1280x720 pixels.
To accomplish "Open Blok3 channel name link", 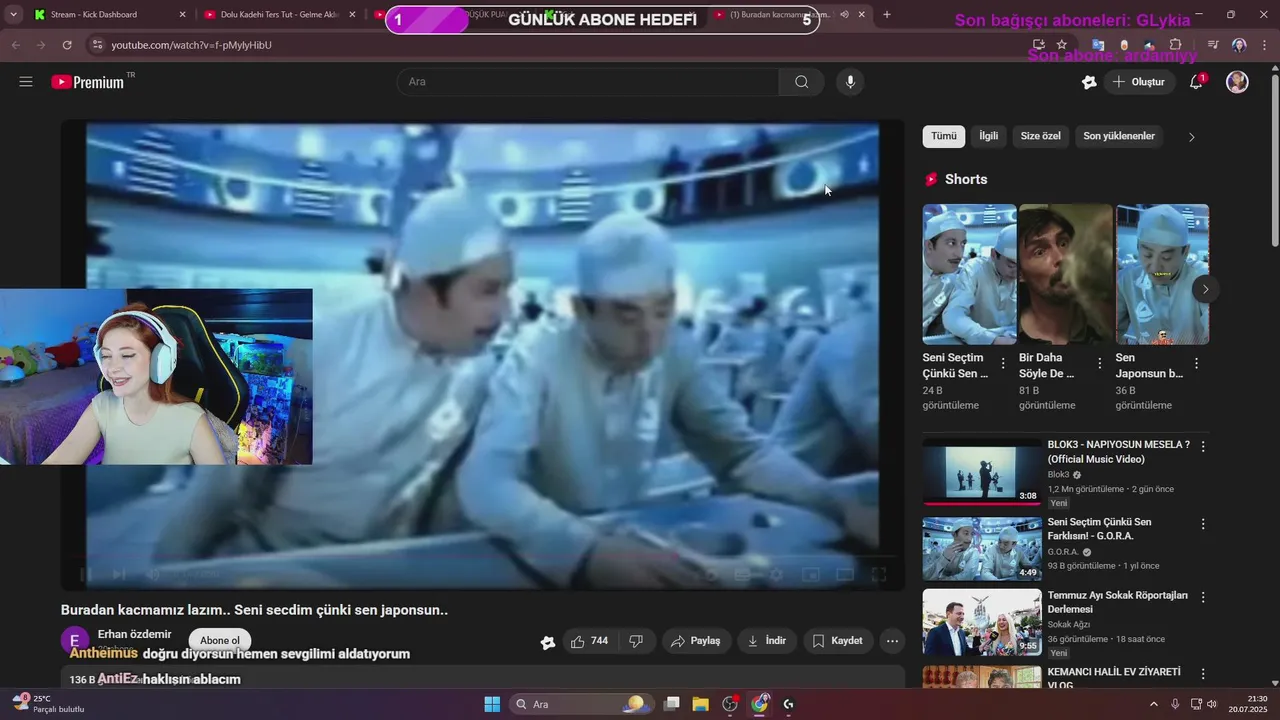I will [1058, 475].
